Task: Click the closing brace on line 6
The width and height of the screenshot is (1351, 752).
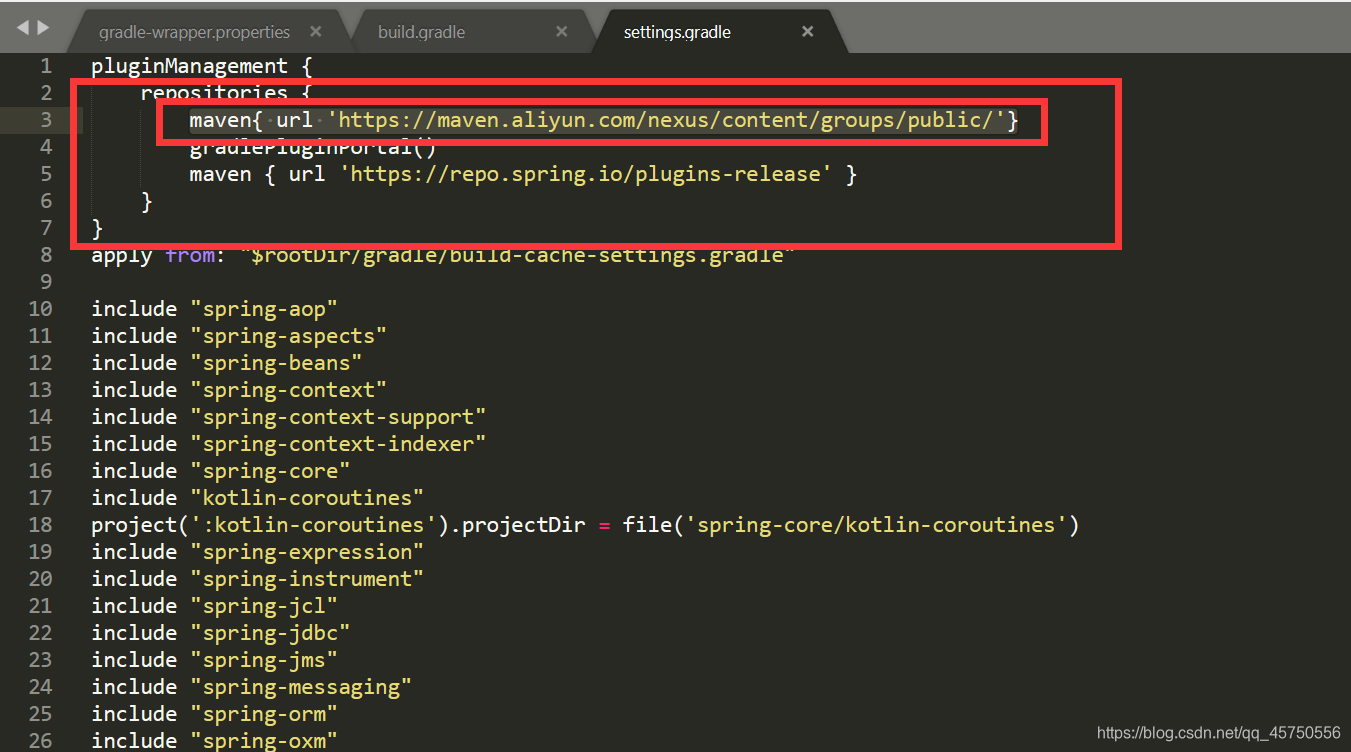Action: (147, 201)
